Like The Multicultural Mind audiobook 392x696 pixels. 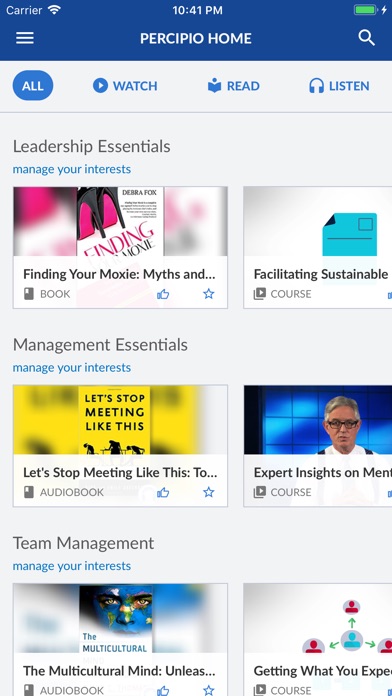[163, 690]
